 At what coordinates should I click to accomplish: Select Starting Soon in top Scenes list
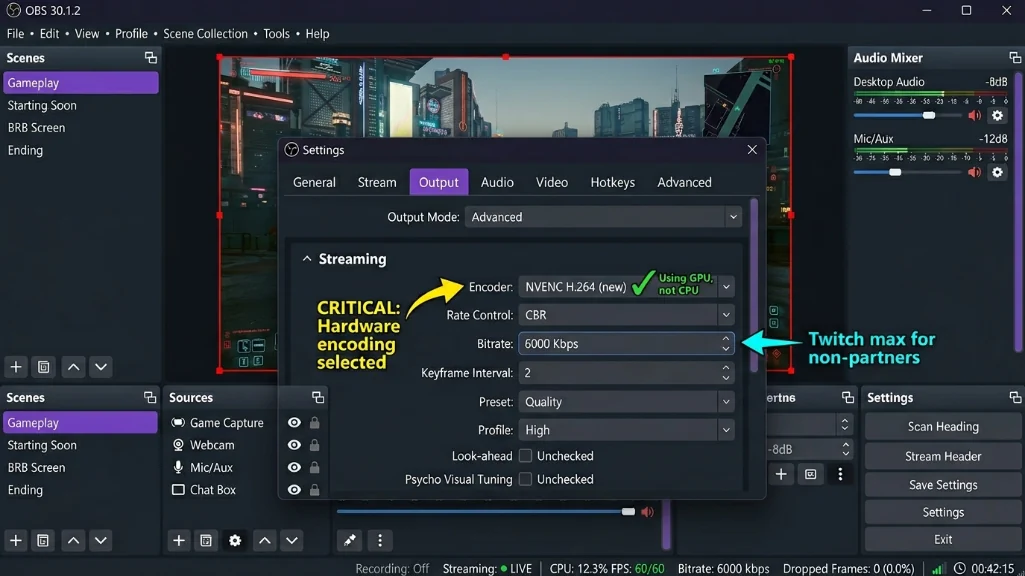point(81,105)
